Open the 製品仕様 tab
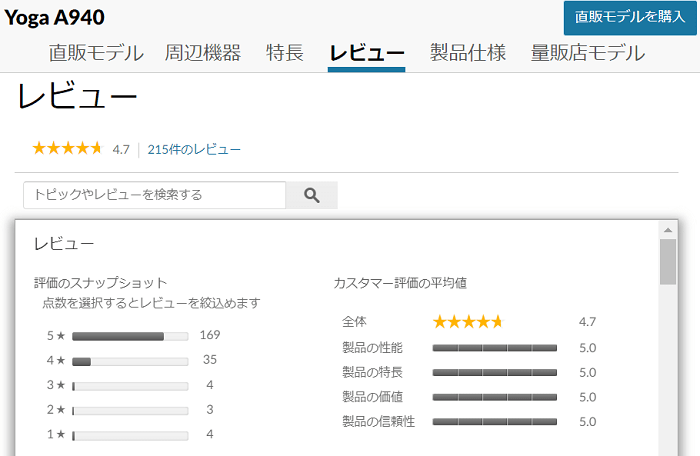Viewport: 700px width, 456px height. pyautogui.click(x=468, y=53)
